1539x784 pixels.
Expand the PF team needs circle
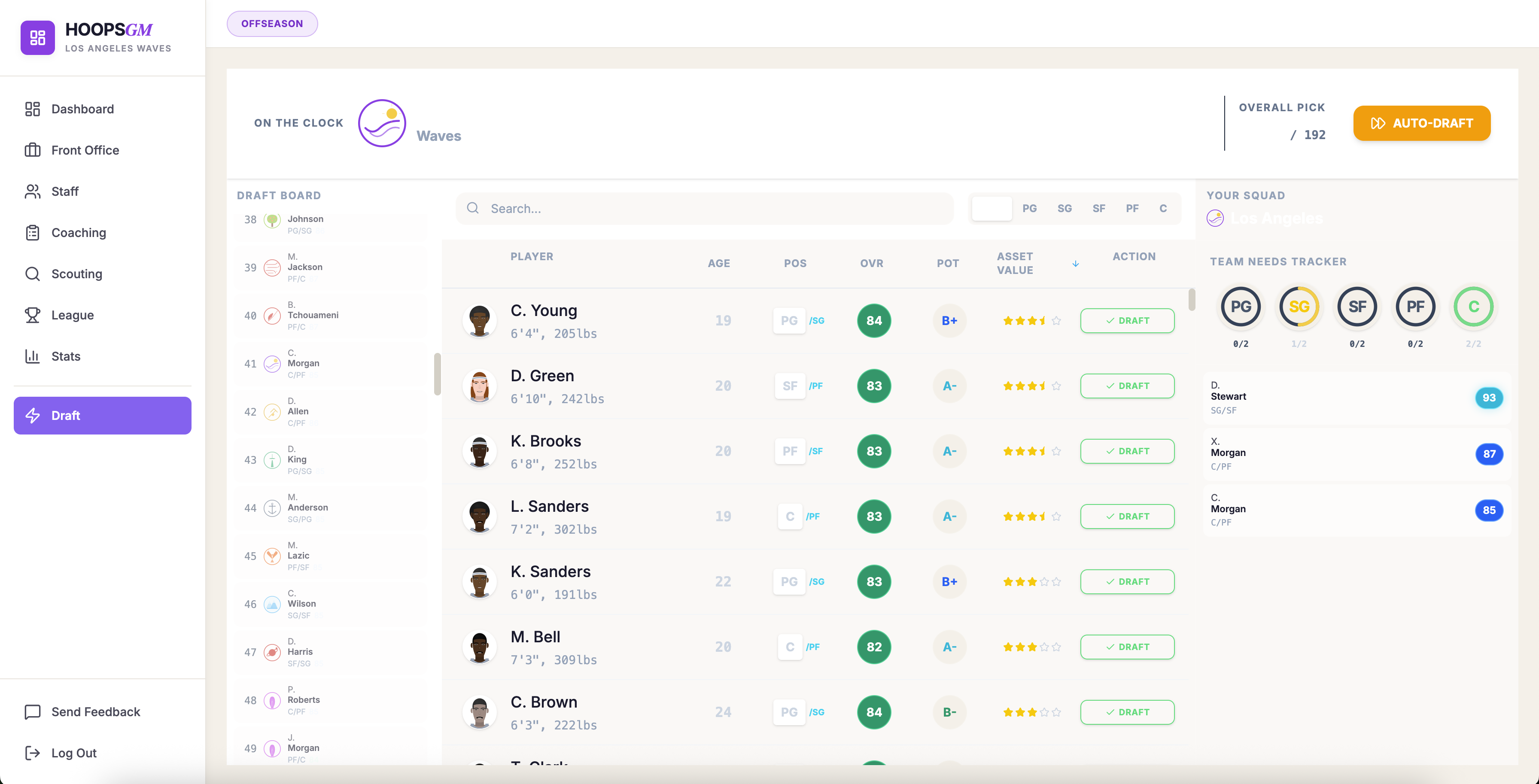[1415, 307]
